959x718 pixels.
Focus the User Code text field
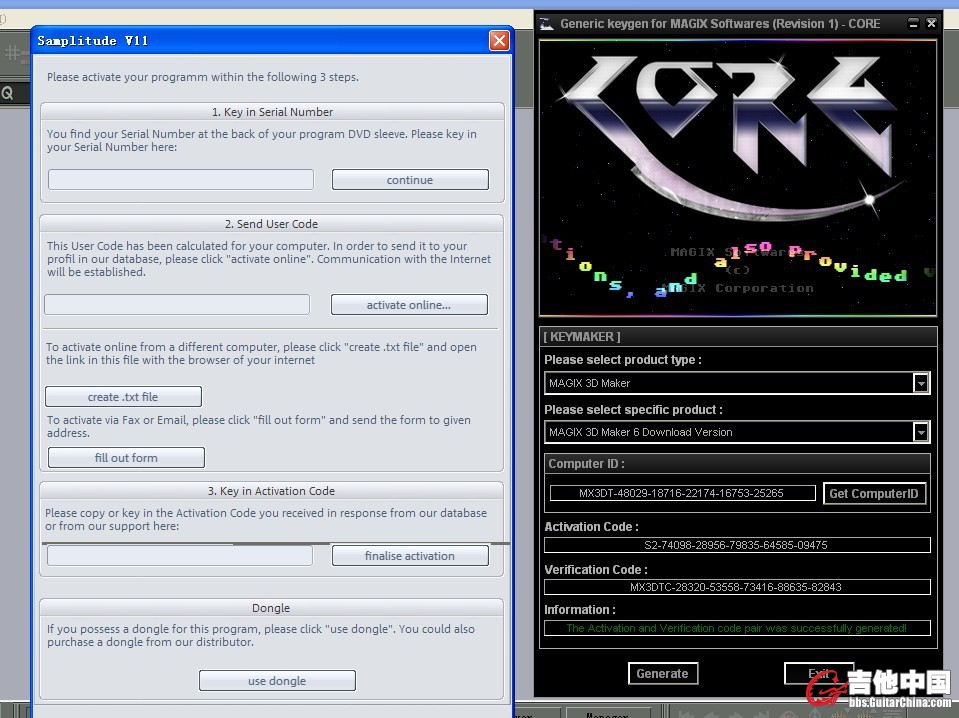(x=177, y=305)
